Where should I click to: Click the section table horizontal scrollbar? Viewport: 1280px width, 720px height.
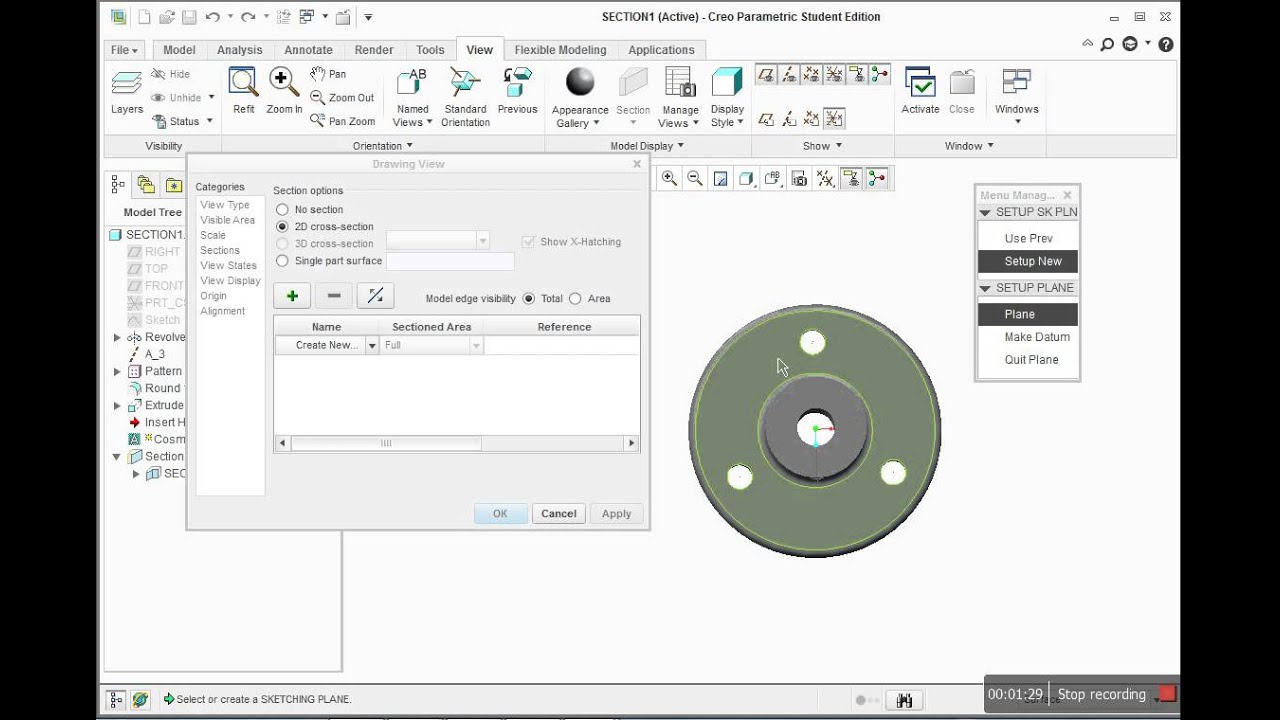pyautogui.click(x=385, y=443)
